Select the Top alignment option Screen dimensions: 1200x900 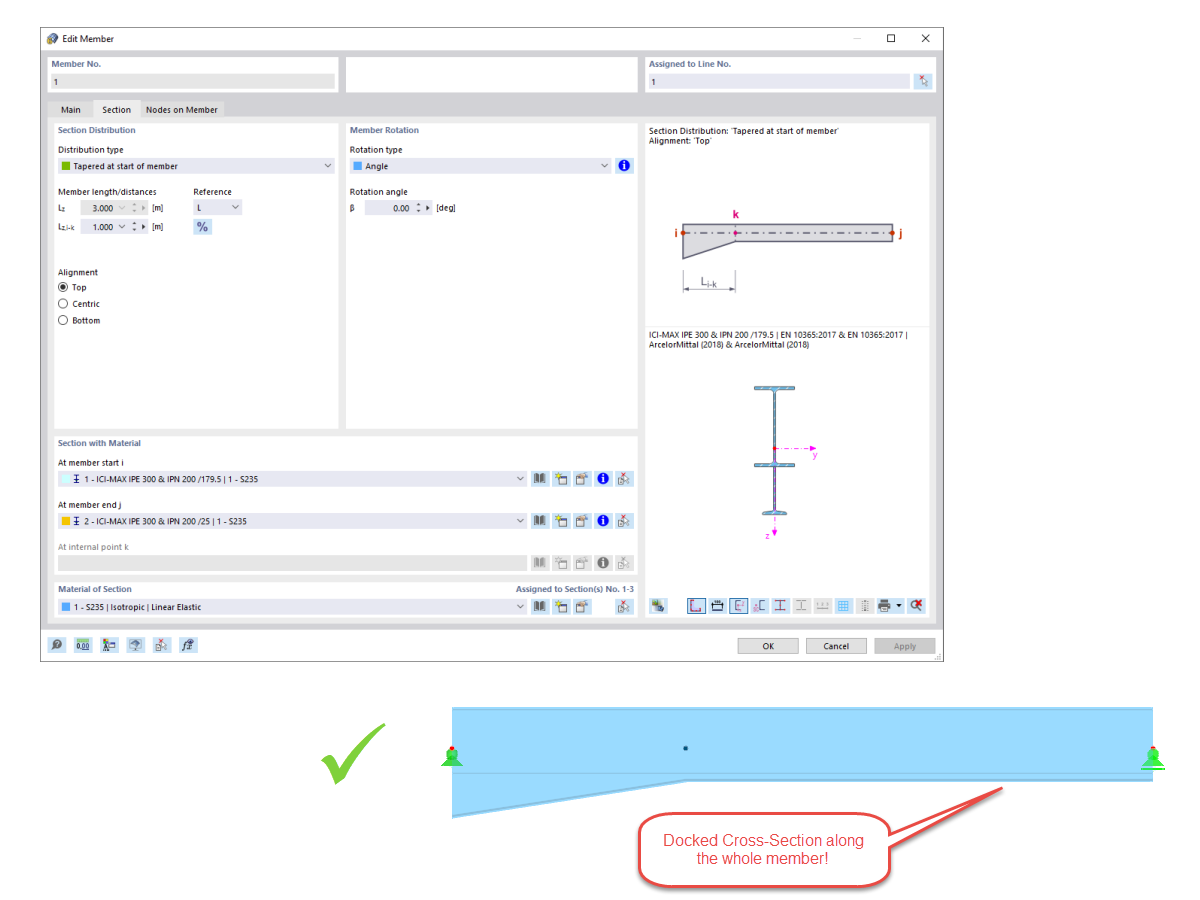(61, 287)
